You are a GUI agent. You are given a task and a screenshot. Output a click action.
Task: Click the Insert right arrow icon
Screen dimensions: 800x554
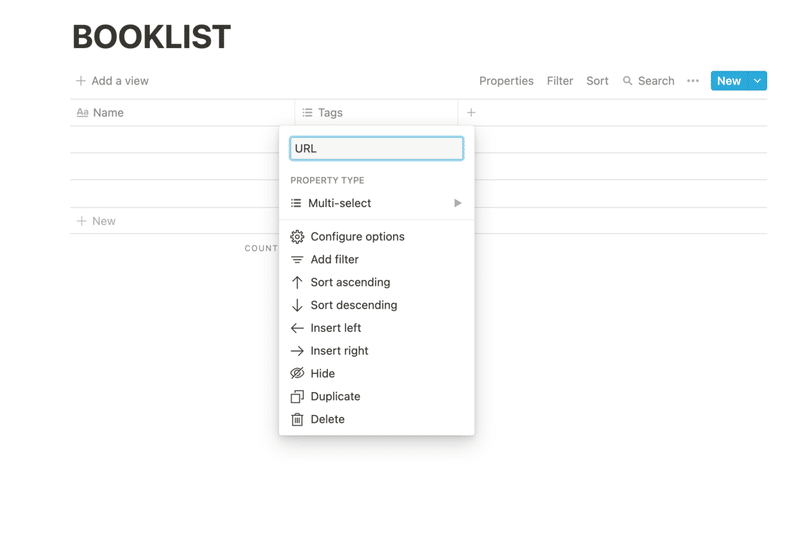click(297, 351)
